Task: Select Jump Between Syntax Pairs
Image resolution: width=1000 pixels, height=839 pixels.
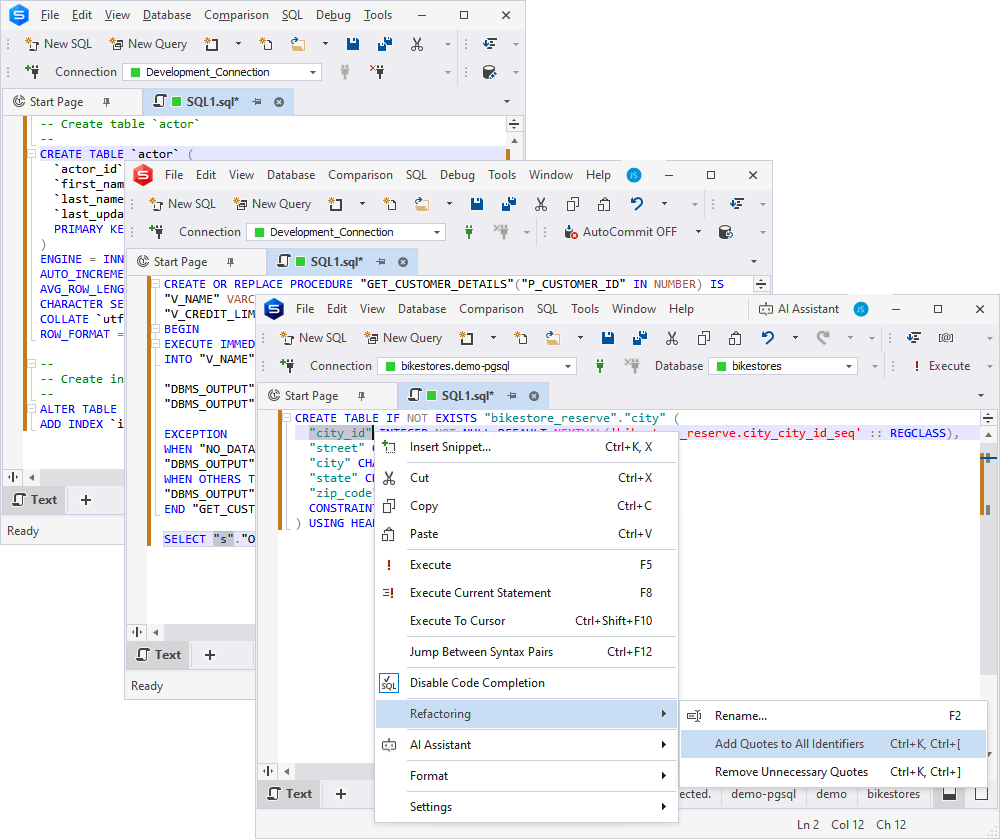Action: (526, 652)
